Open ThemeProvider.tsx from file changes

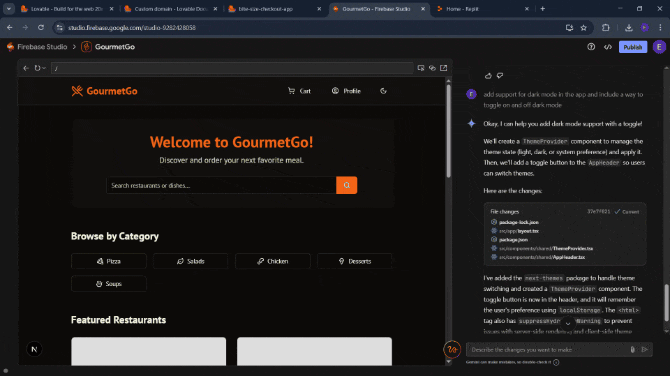[546, 248]
